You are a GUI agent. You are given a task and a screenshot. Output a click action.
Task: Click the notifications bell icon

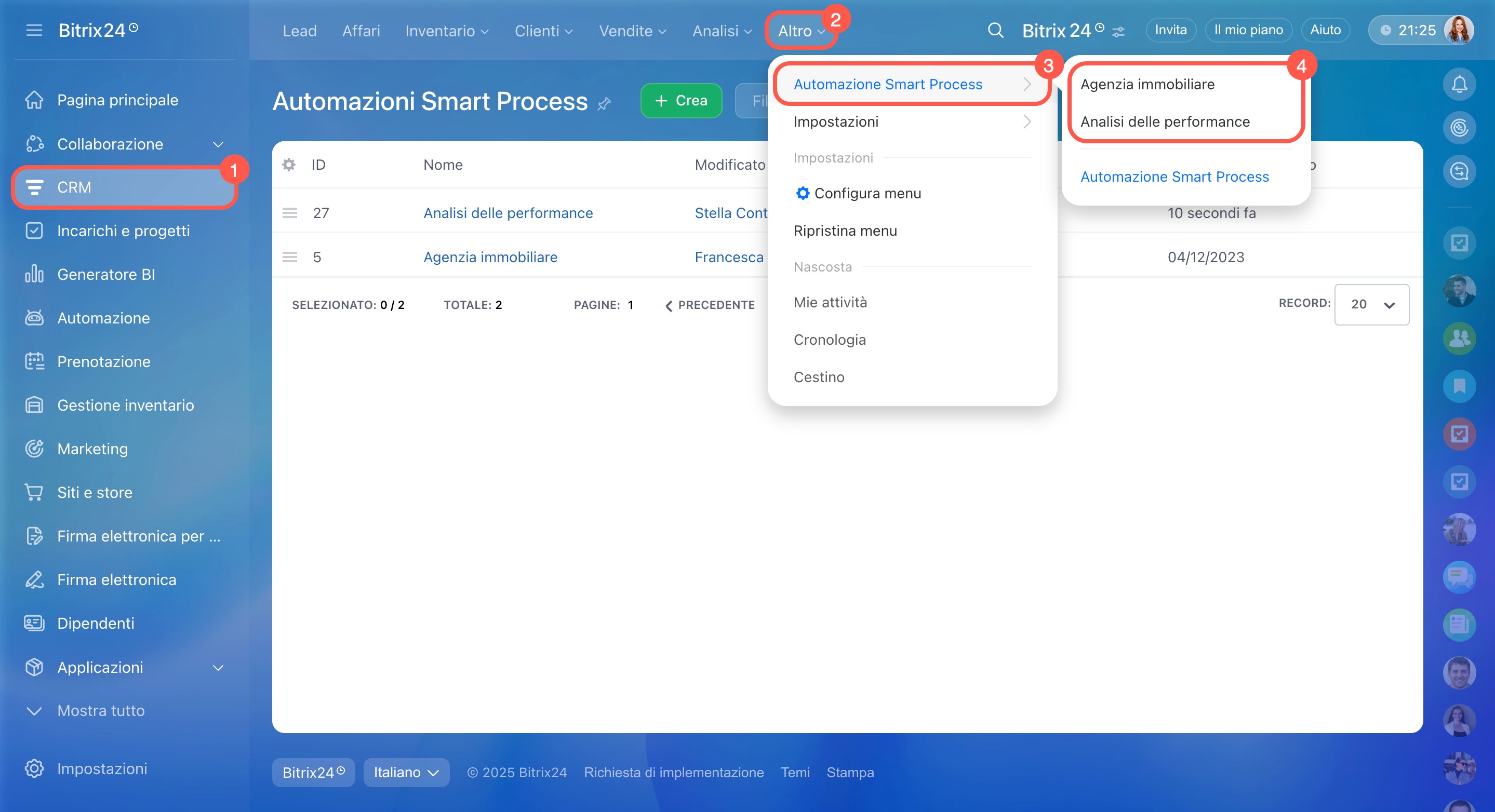[x=1459, y=85]
